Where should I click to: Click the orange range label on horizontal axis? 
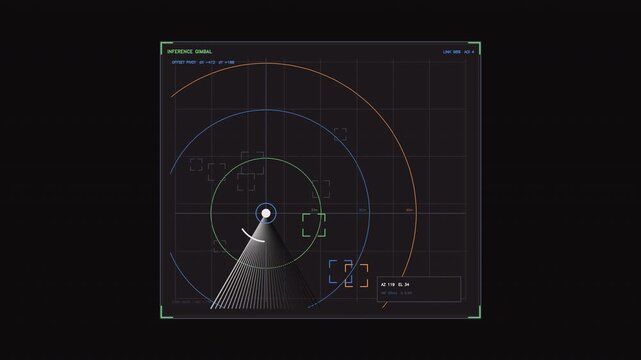tap(409, 210)
